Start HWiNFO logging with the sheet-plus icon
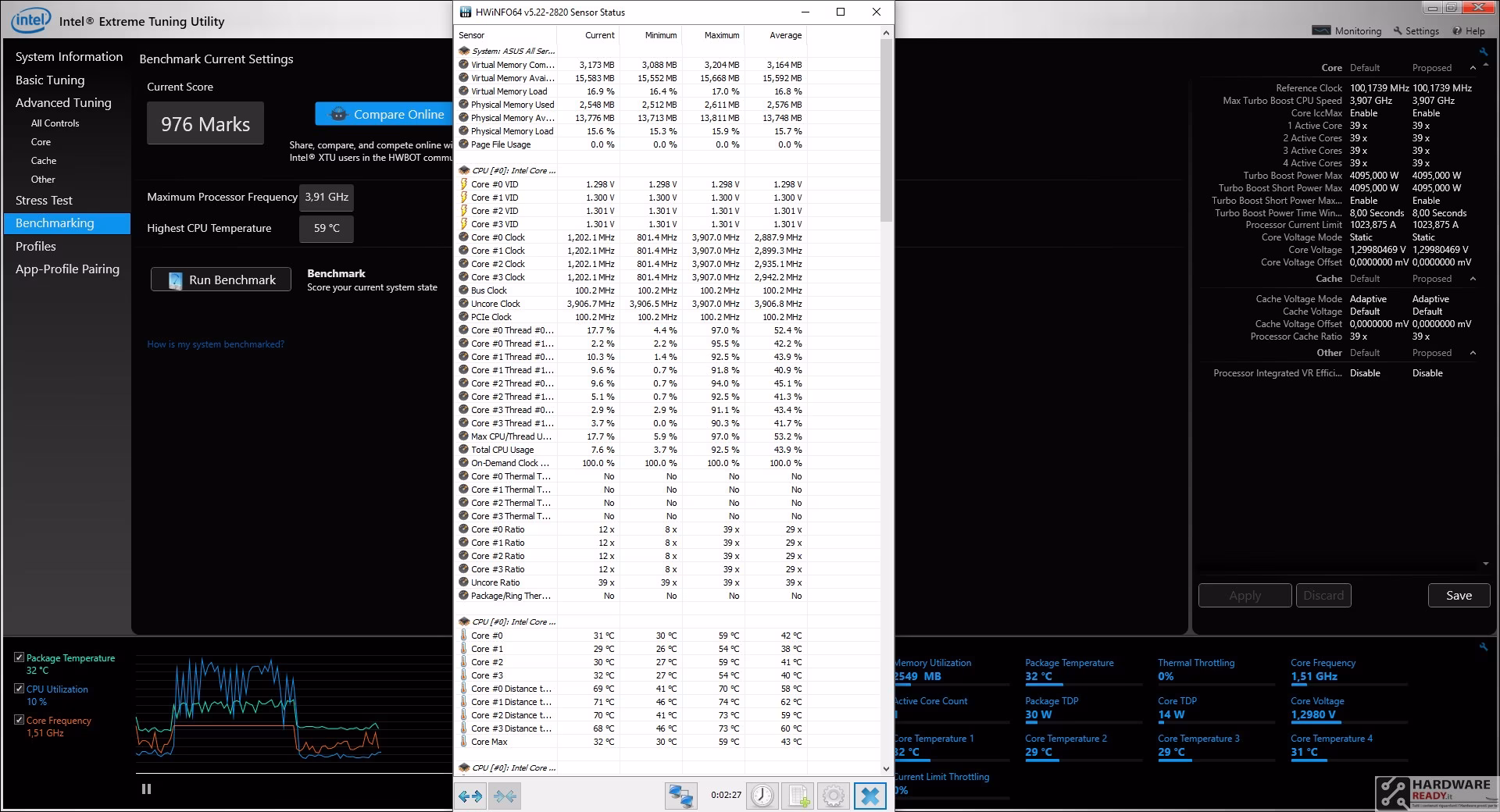The image size is (1500, 812). click(x=798, y=796)
